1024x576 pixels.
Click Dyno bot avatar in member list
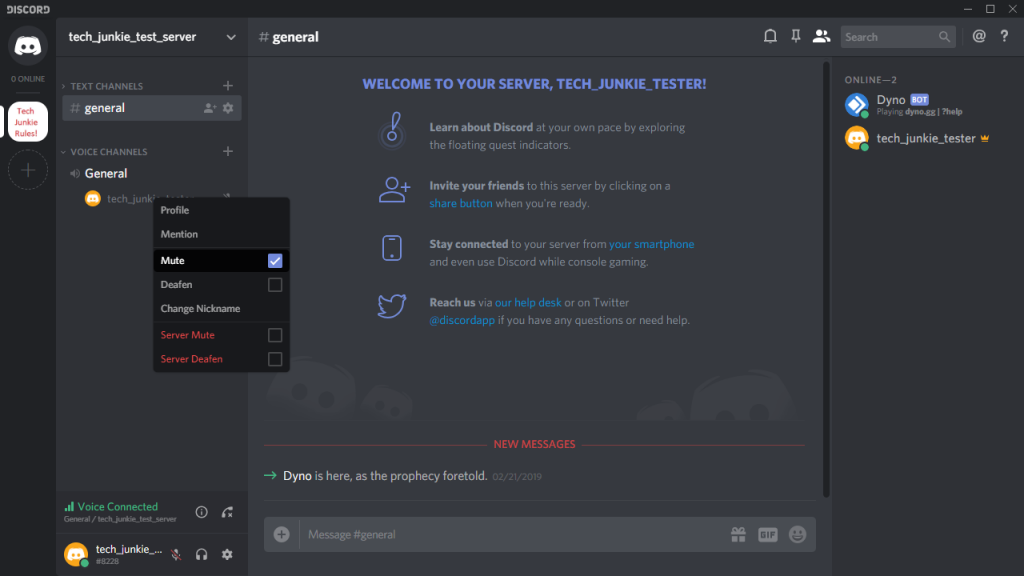(x=856, y=104)
